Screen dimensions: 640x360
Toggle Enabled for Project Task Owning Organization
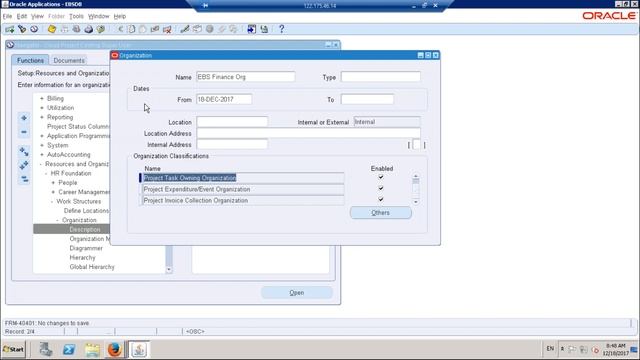click(x=381, y=177)
